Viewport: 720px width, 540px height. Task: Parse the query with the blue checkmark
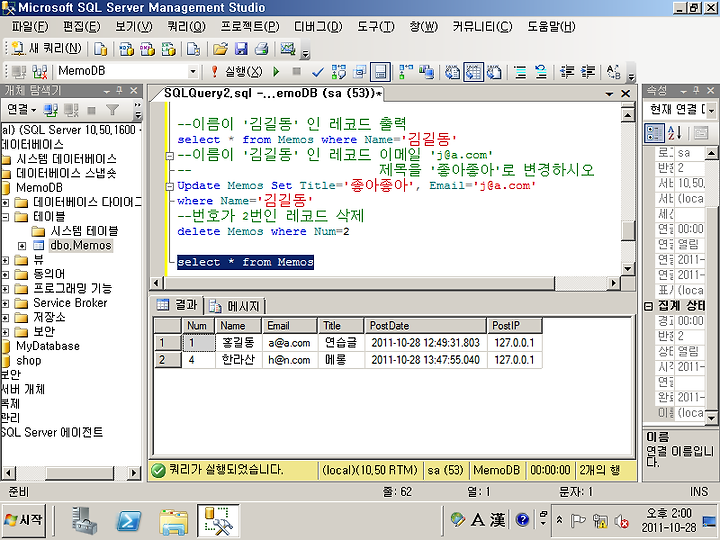[317, 72]
